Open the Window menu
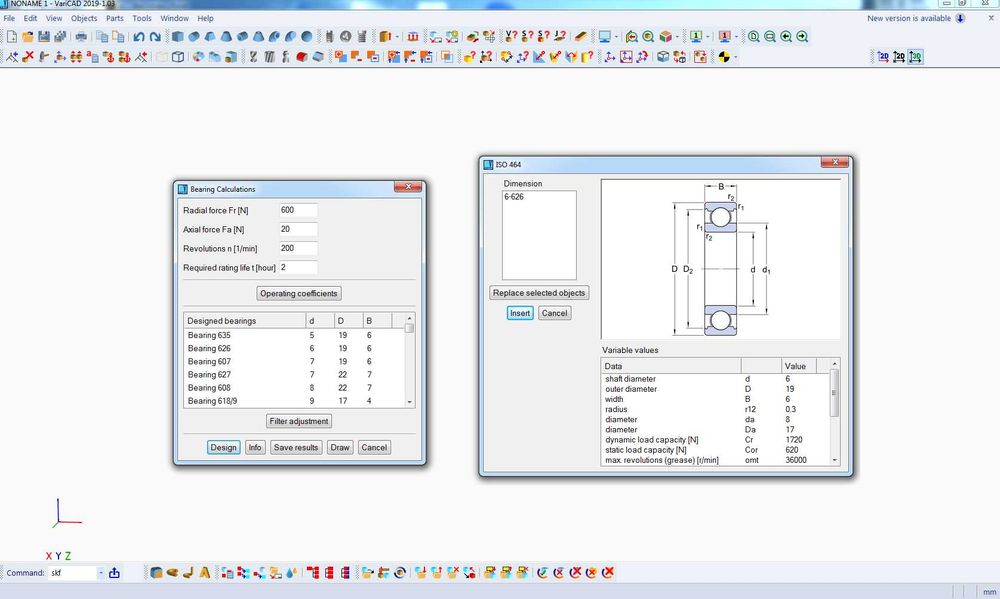Screen dimensions: 1000x599 click(174, 18)
